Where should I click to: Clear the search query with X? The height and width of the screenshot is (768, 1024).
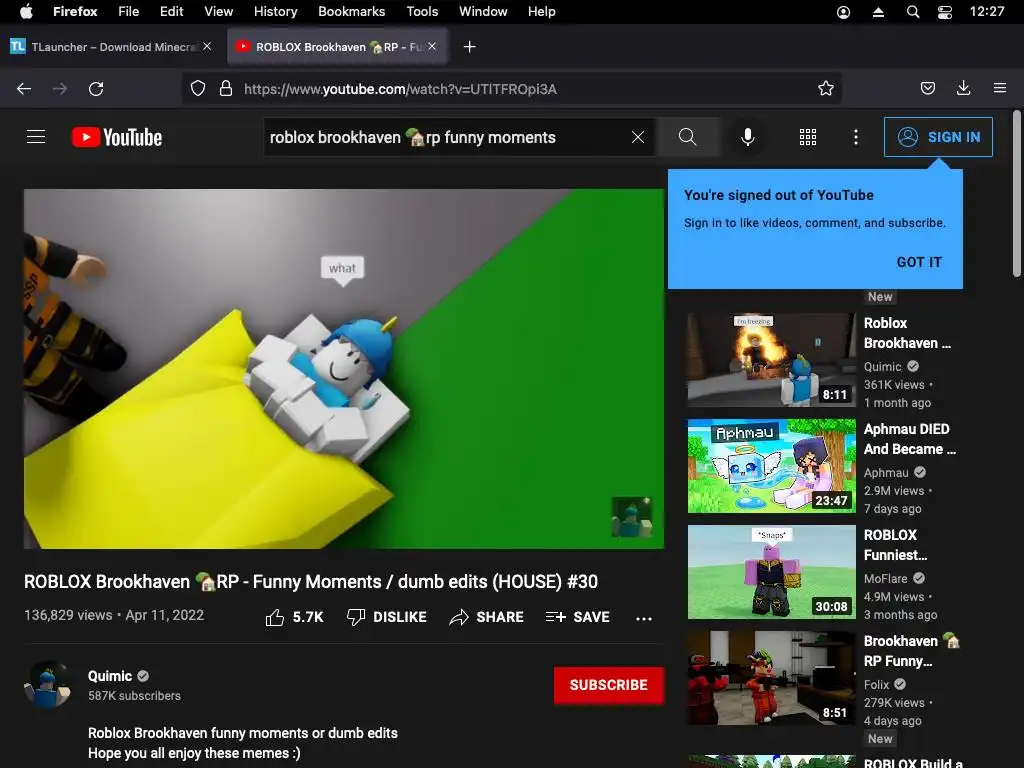(638, 137)
